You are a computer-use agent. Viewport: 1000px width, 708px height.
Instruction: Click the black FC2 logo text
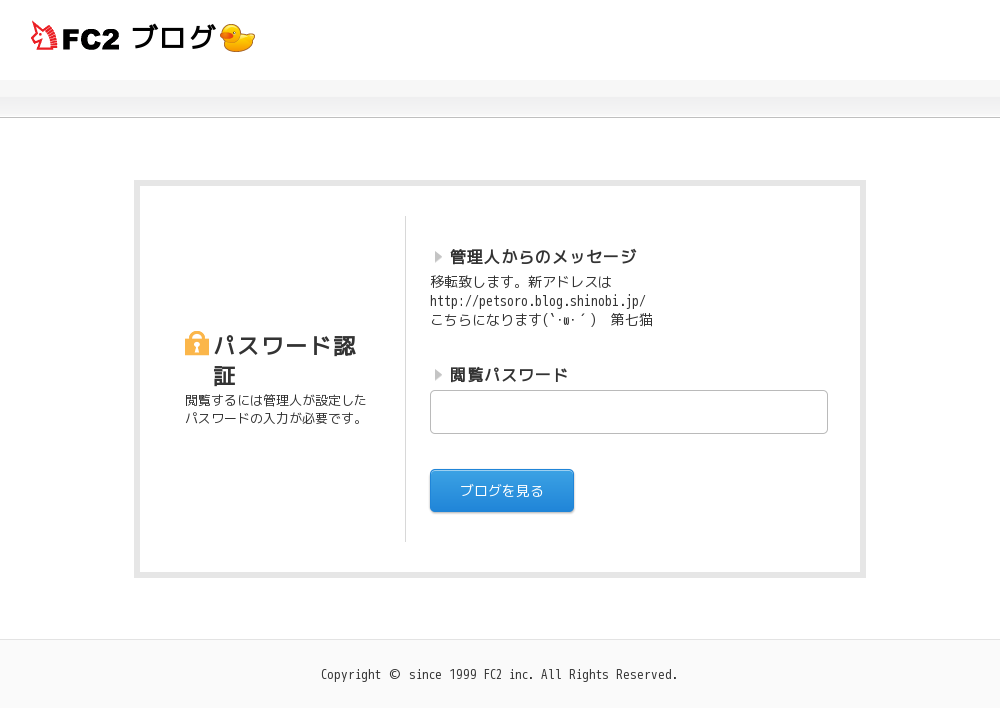pos(90,39)
